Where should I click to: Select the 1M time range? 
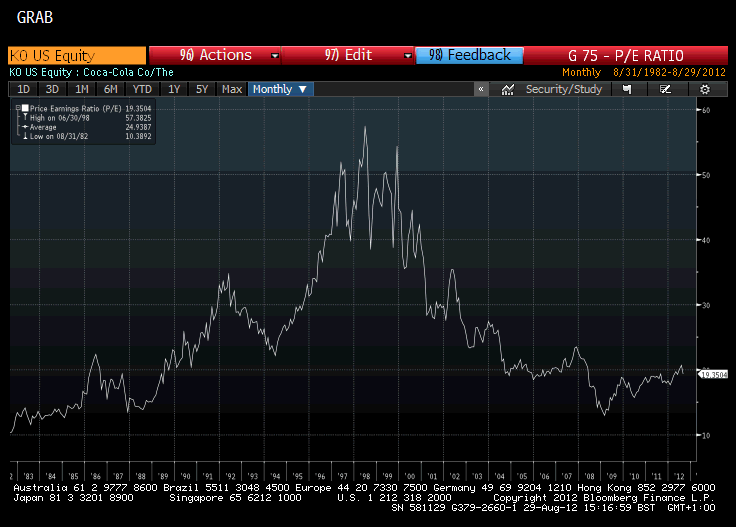pos(82,89)
